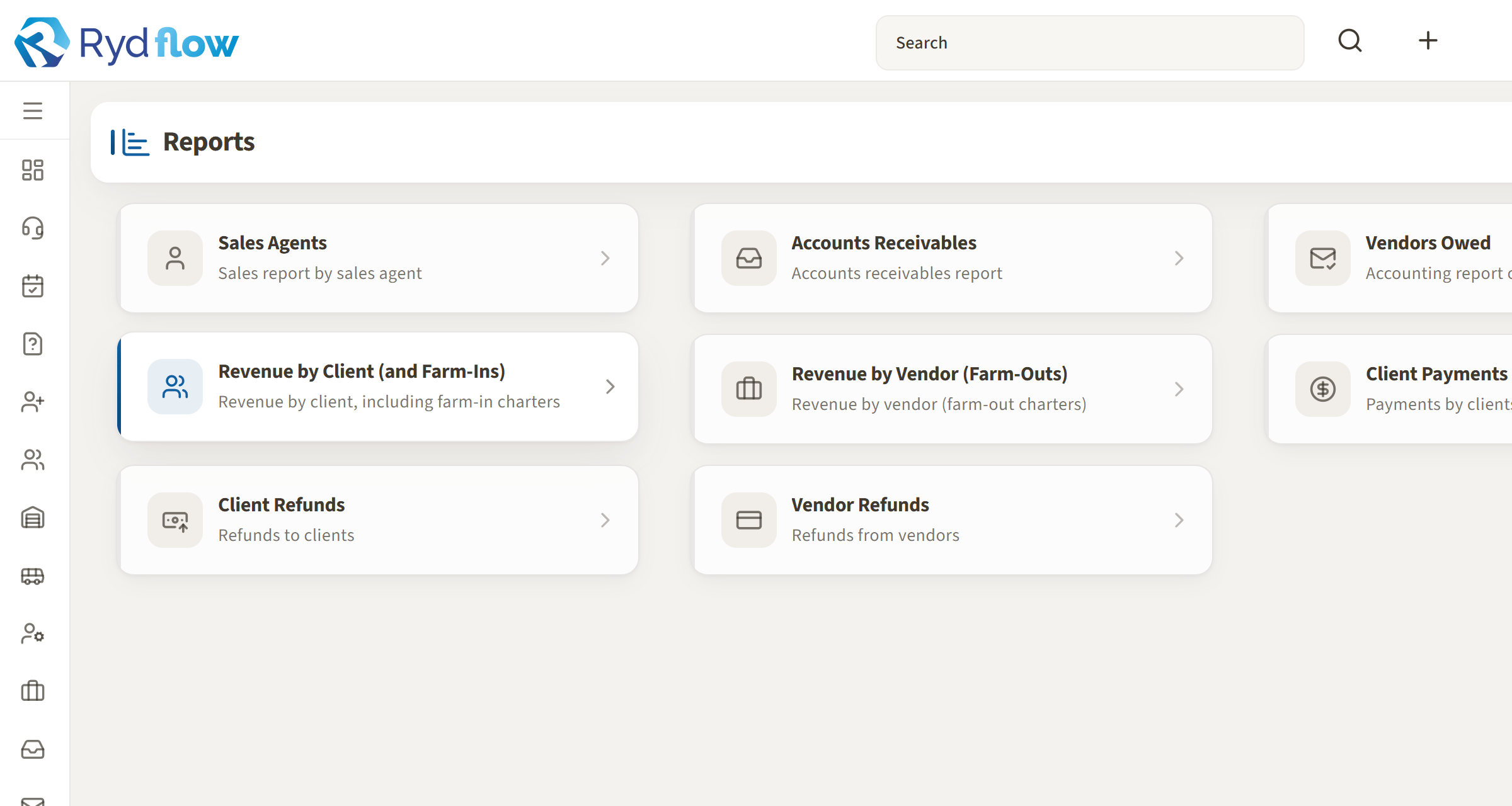1512x806 pixels.
Task: Click the Revenue by Client users icon
Action: (175, 387)
